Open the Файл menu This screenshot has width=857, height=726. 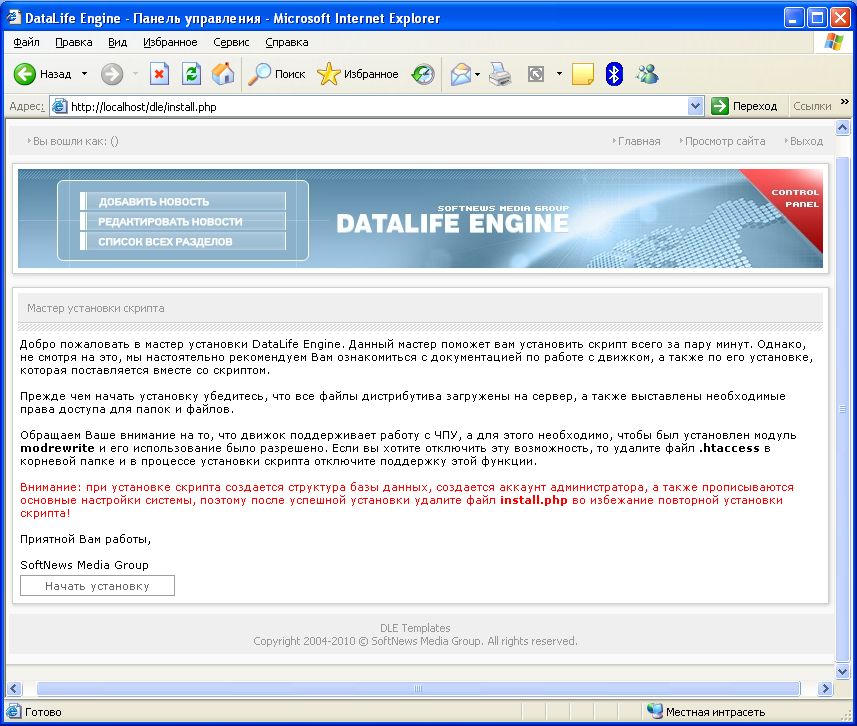click(x=27, y=43)
